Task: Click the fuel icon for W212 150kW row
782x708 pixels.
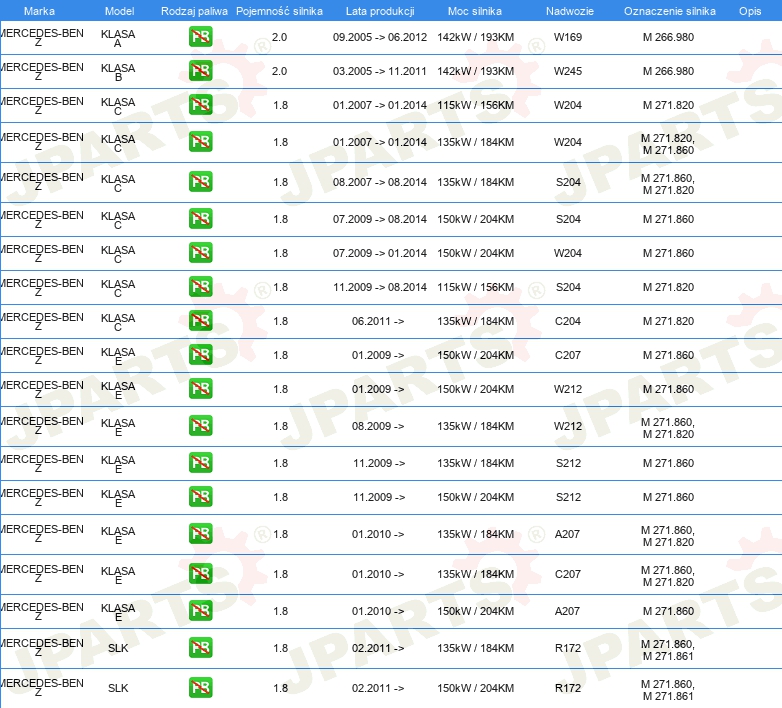Action: [x=200, y=389]
